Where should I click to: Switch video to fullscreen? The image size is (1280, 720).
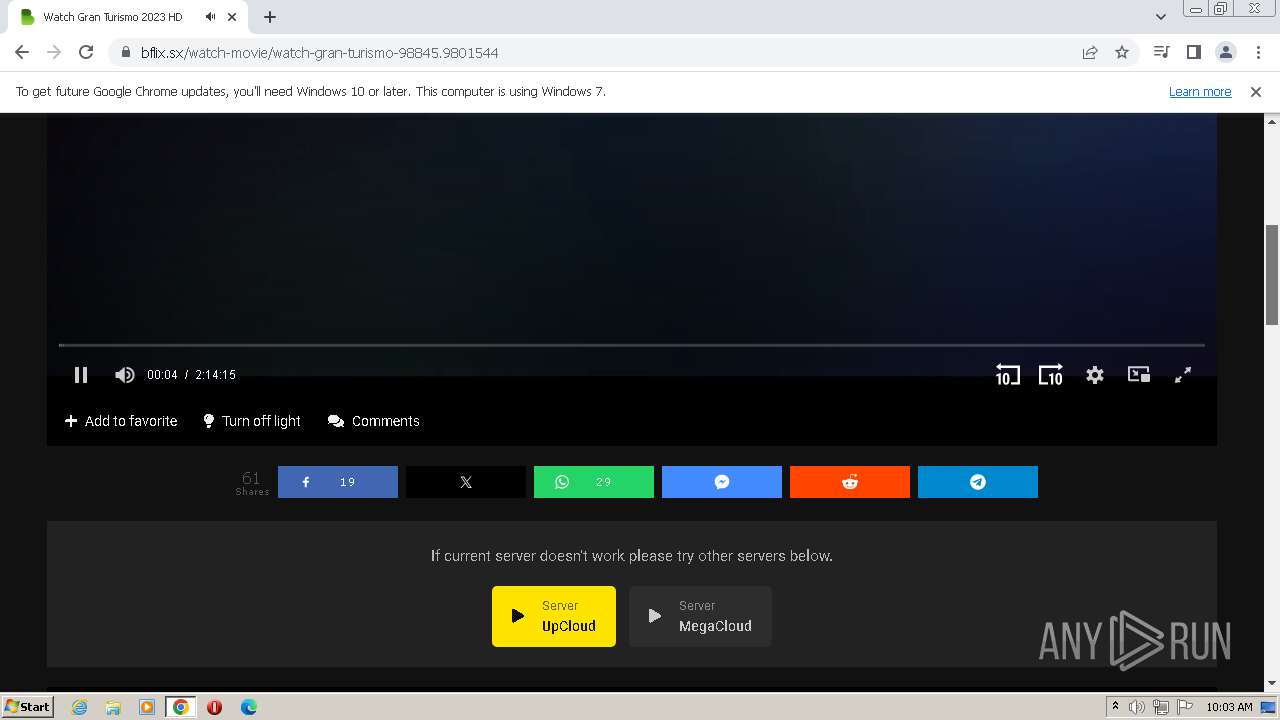(1183, 375)
